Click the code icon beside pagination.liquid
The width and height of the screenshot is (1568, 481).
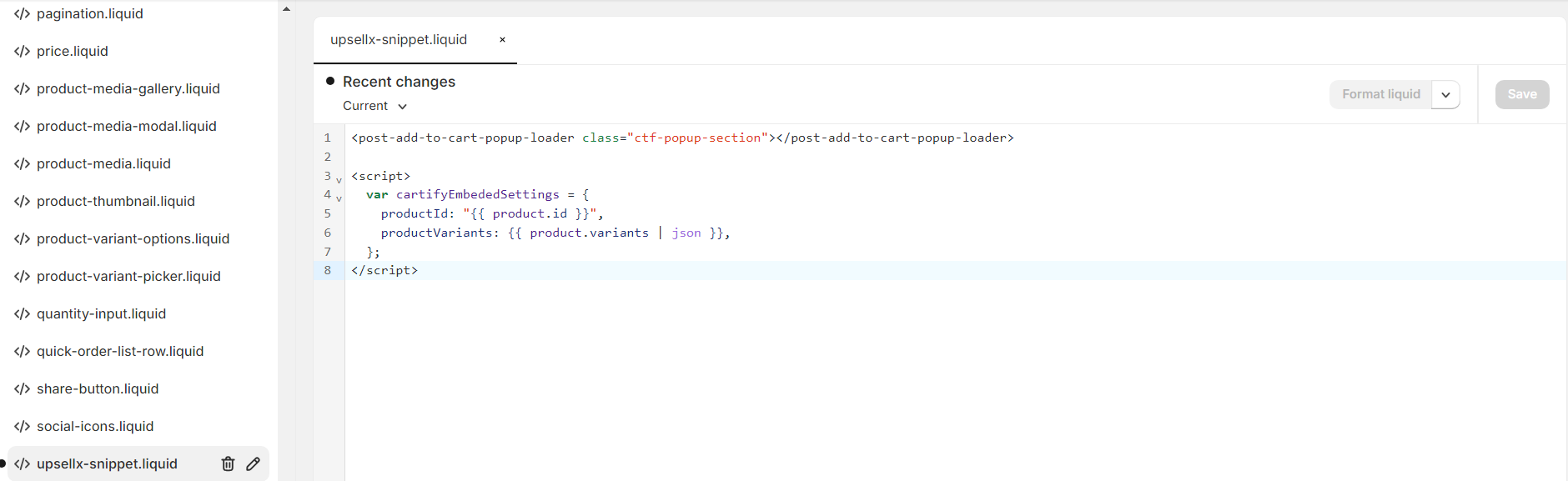click(22, 13)
